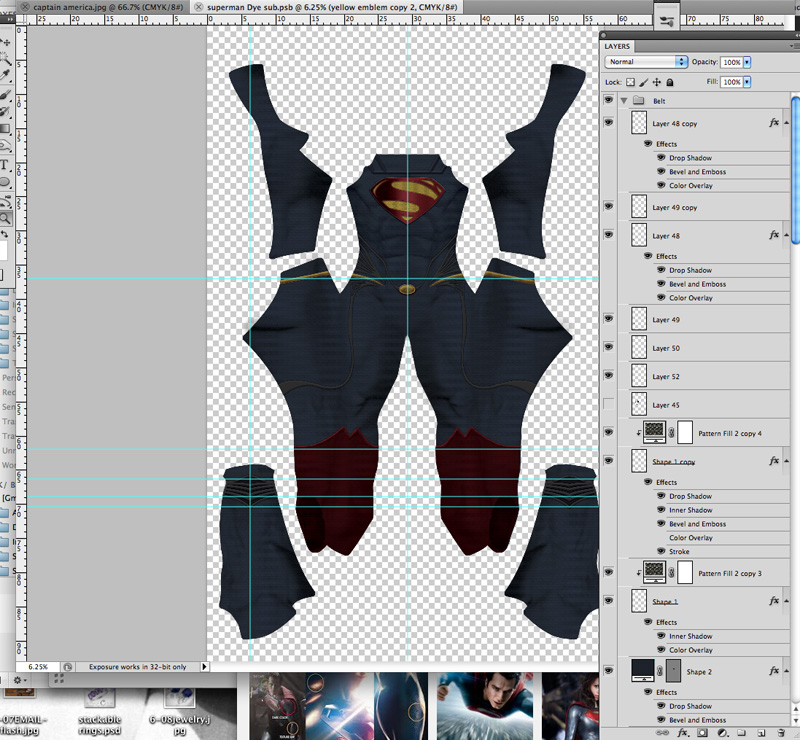Select the Eyedropper tool
The height and width of the screenshot is (740, 800).
pyautogui.click(x=5, y=76)
